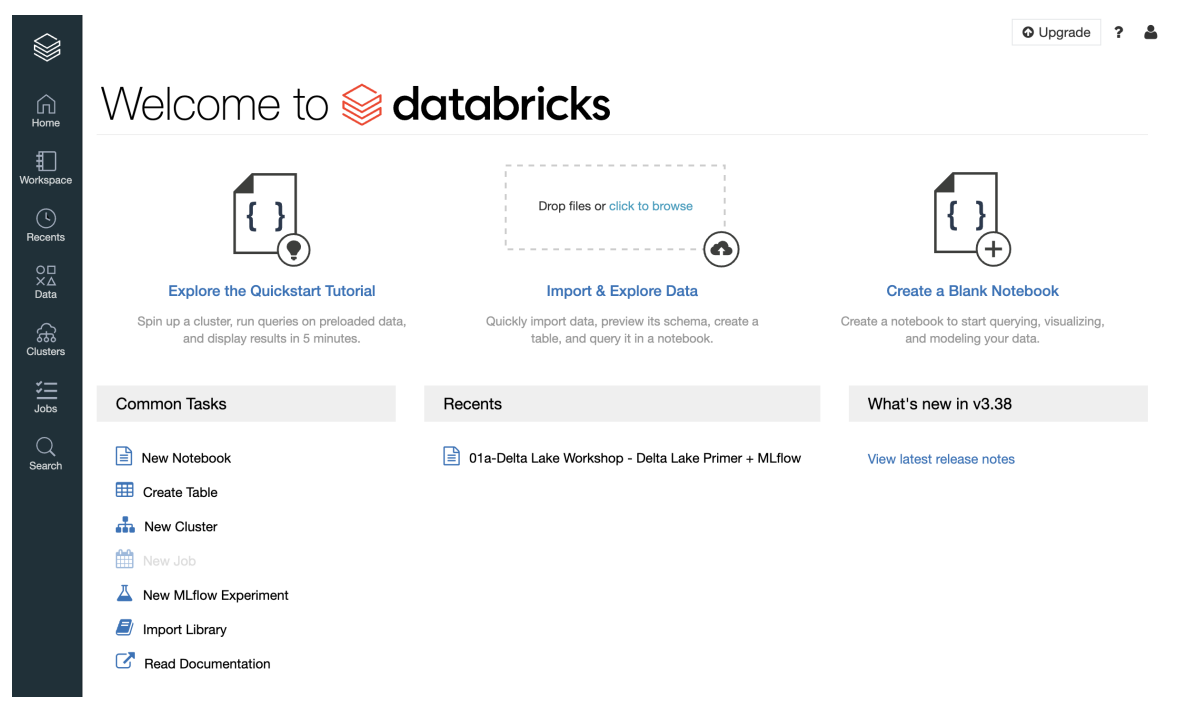This screenshot has width=1187, height=713.
Task: Open the Data sidebar section
Action: tap(46, 281)
